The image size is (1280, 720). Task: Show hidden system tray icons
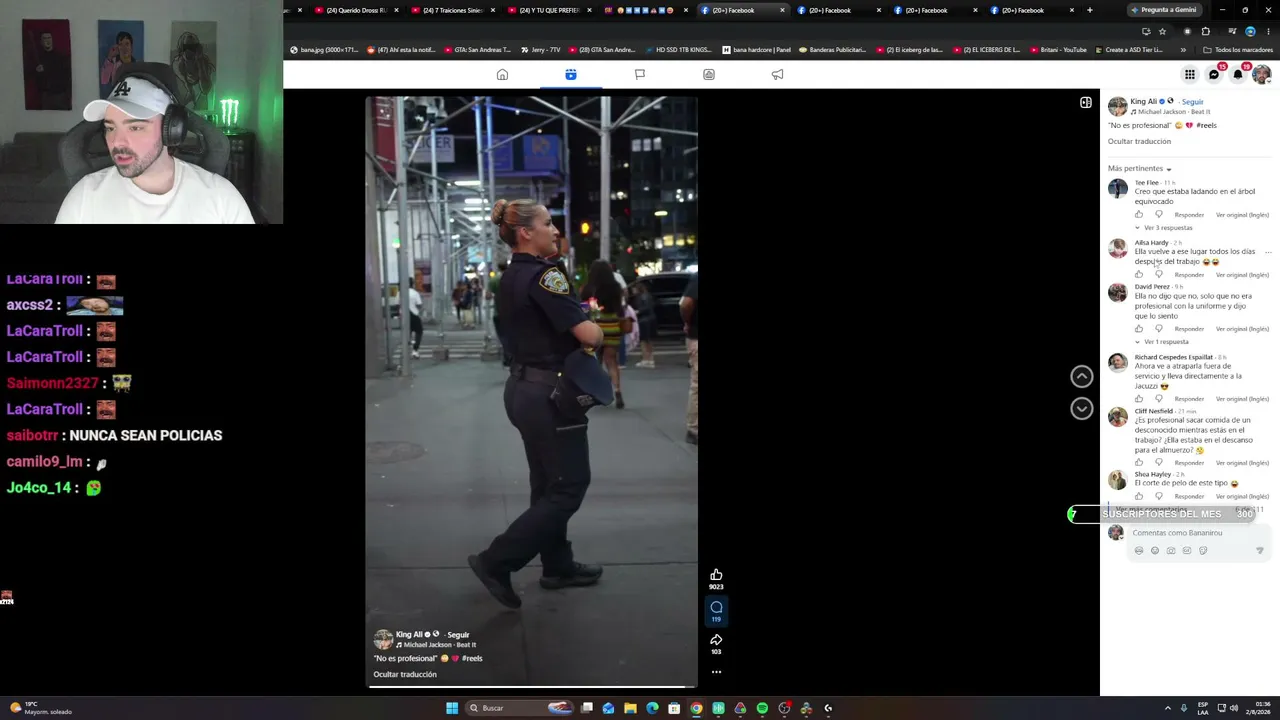pyautogui.click(x=1167, y=708)
